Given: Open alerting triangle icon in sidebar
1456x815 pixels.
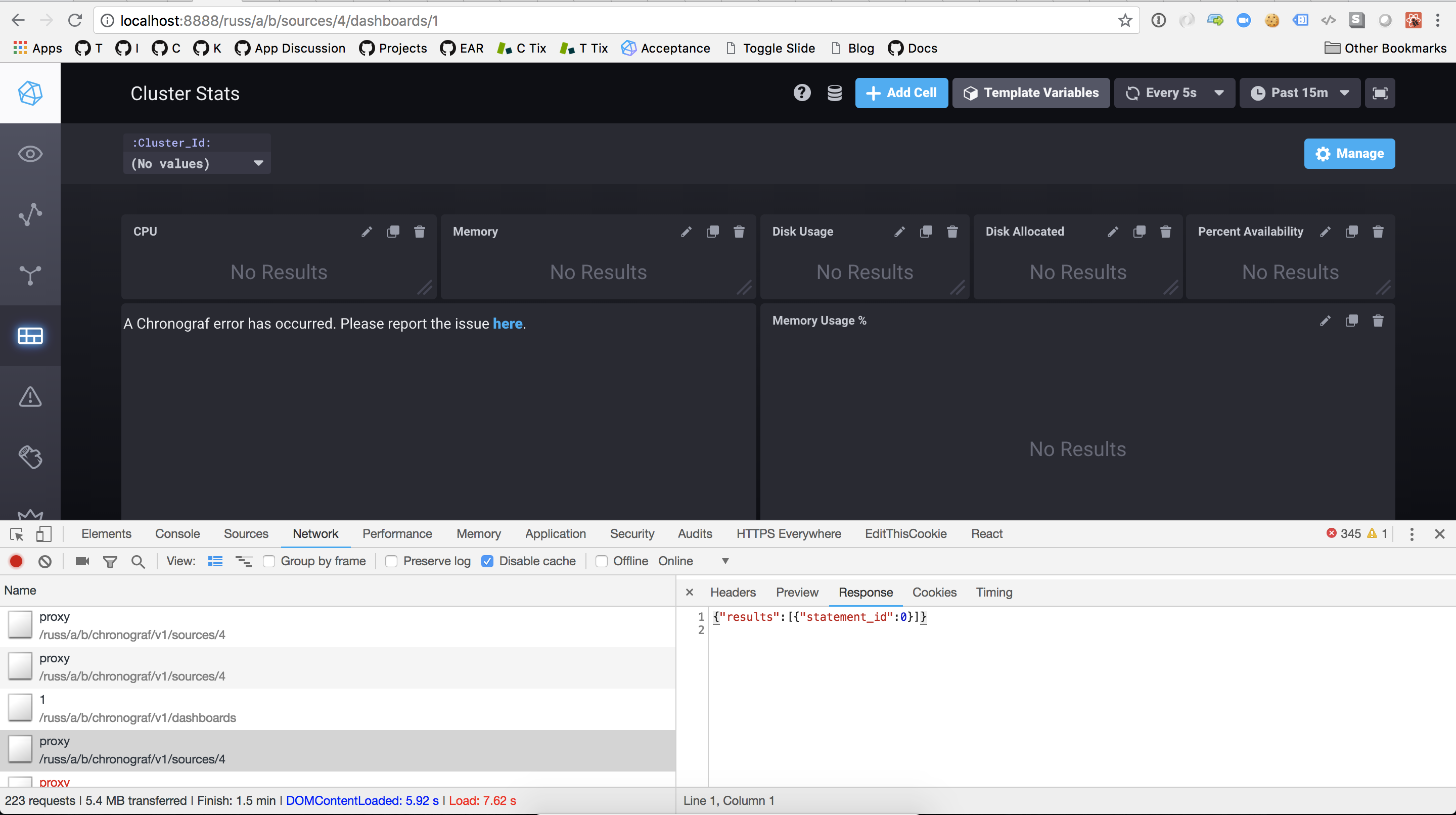Looking at the screenshot, I should [x=30, y=396].
